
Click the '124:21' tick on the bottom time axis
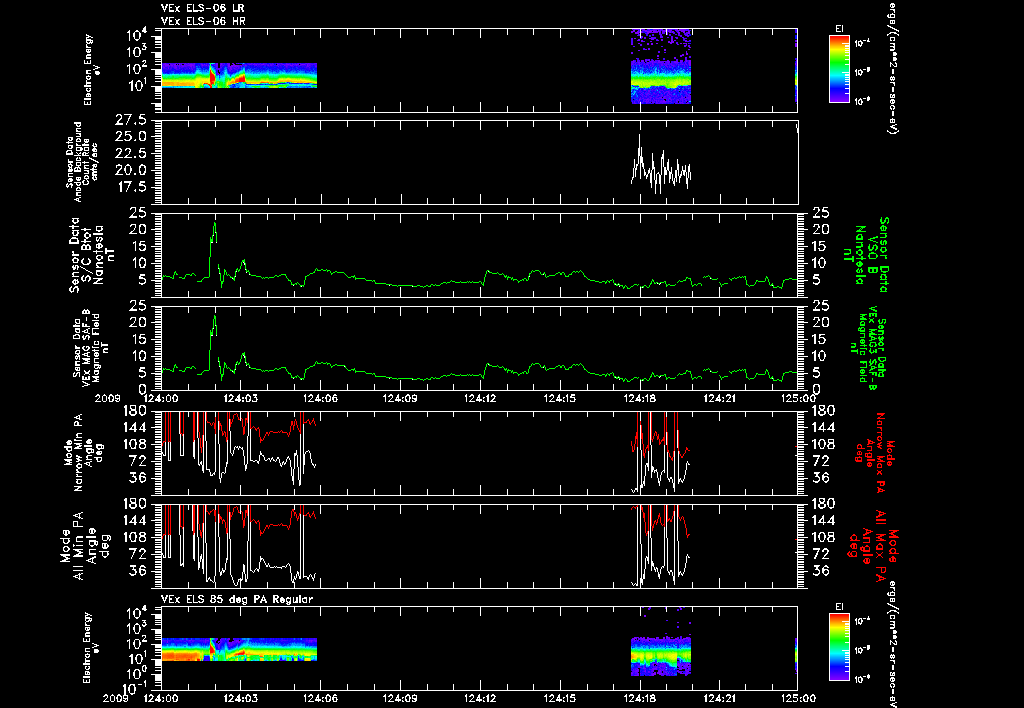point(719,698)
